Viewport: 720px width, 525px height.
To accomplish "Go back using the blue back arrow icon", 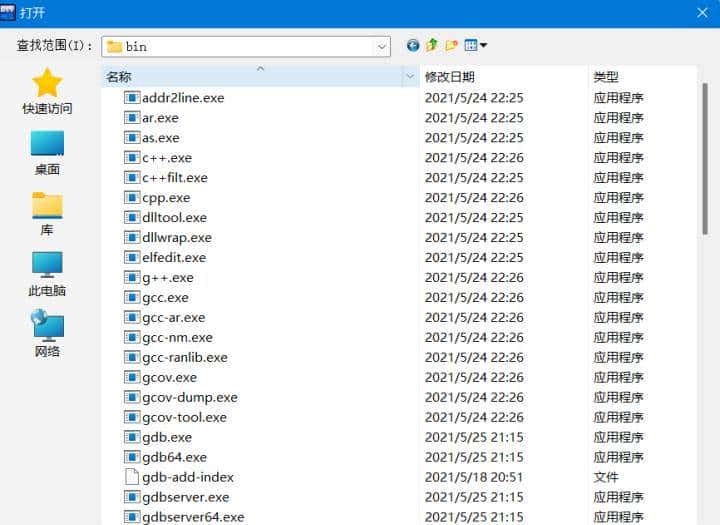I will pyautogui.click(x=413, y=45).
